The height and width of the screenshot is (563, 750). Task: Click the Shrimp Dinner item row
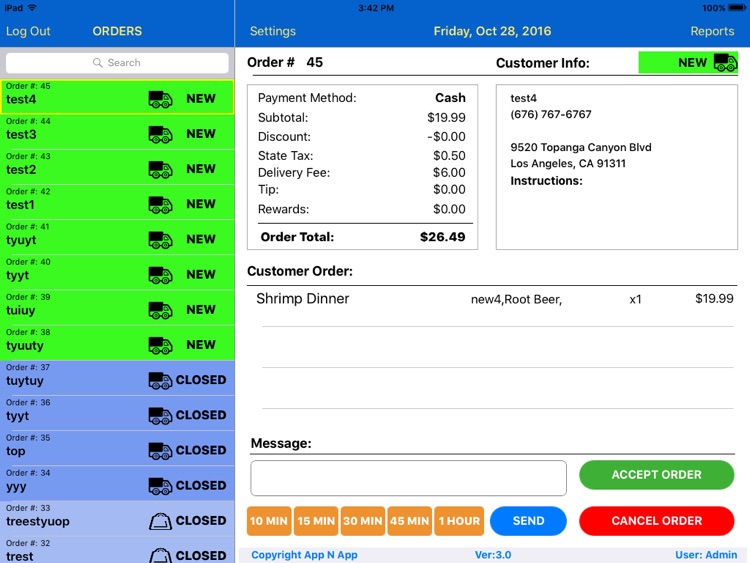tap(491, 307)
